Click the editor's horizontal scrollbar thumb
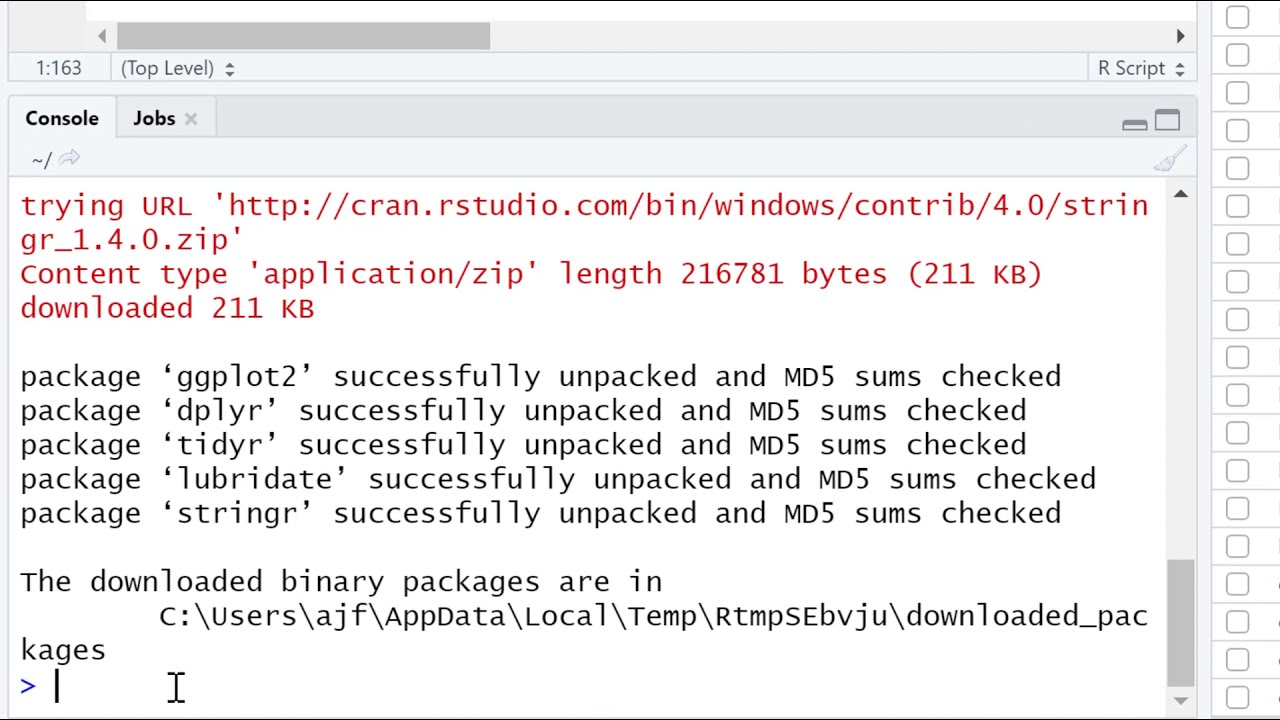Screen dimensions: 1280x720 point(303,36)
